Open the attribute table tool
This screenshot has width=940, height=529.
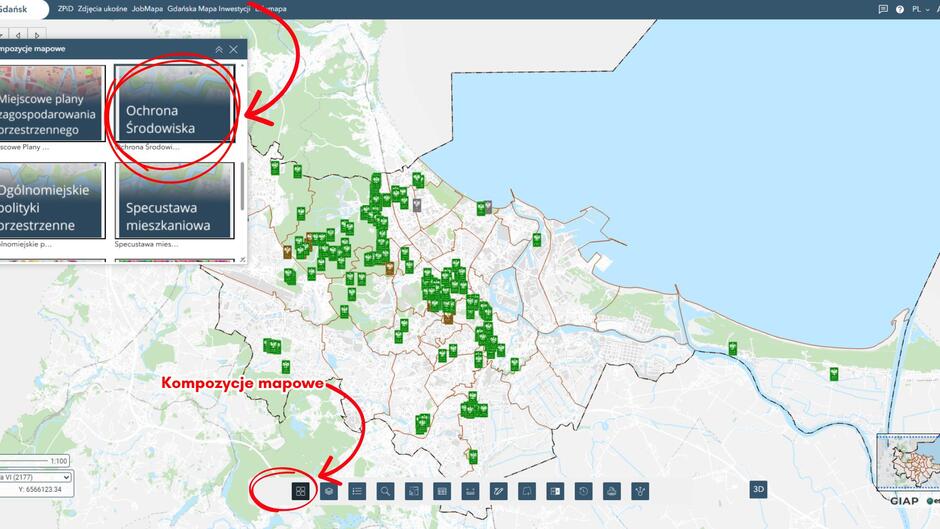[442, 491]
